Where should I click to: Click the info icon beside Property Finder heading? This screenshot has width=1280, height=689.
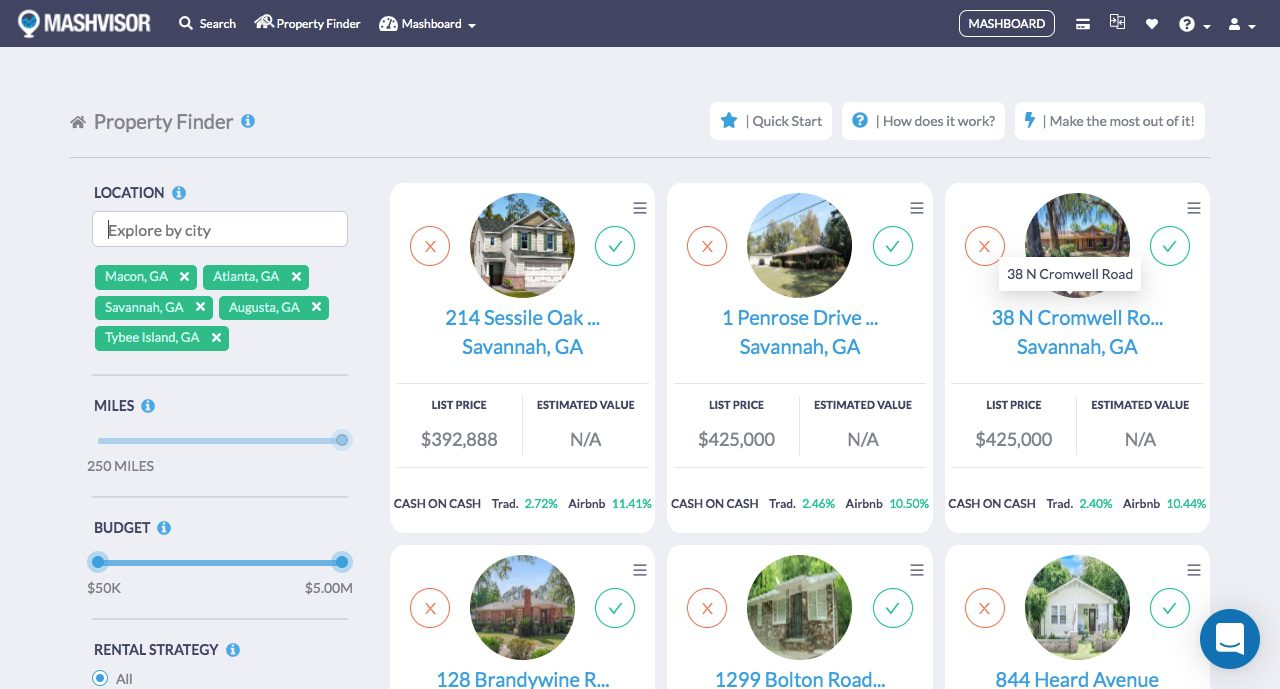point(248,121)
